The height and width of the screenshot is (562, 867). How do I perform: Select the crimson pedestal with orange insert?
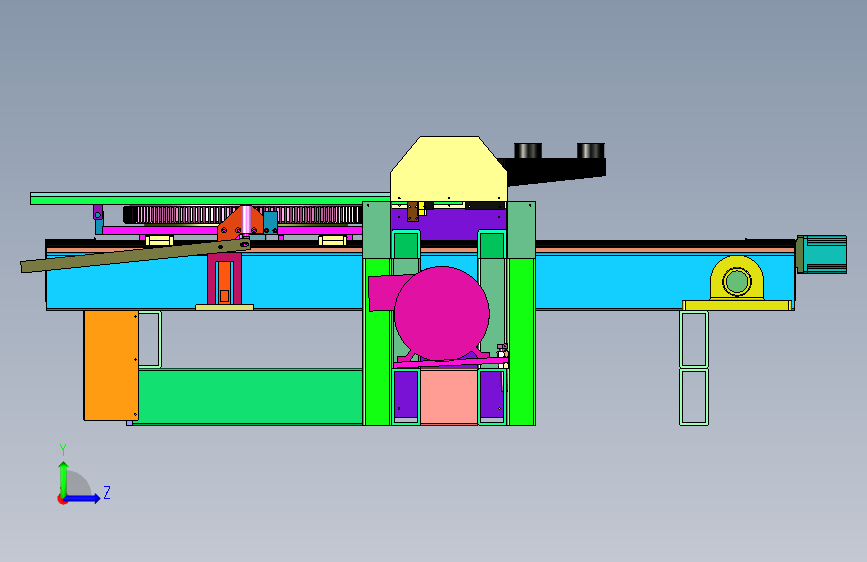(224, 279)
